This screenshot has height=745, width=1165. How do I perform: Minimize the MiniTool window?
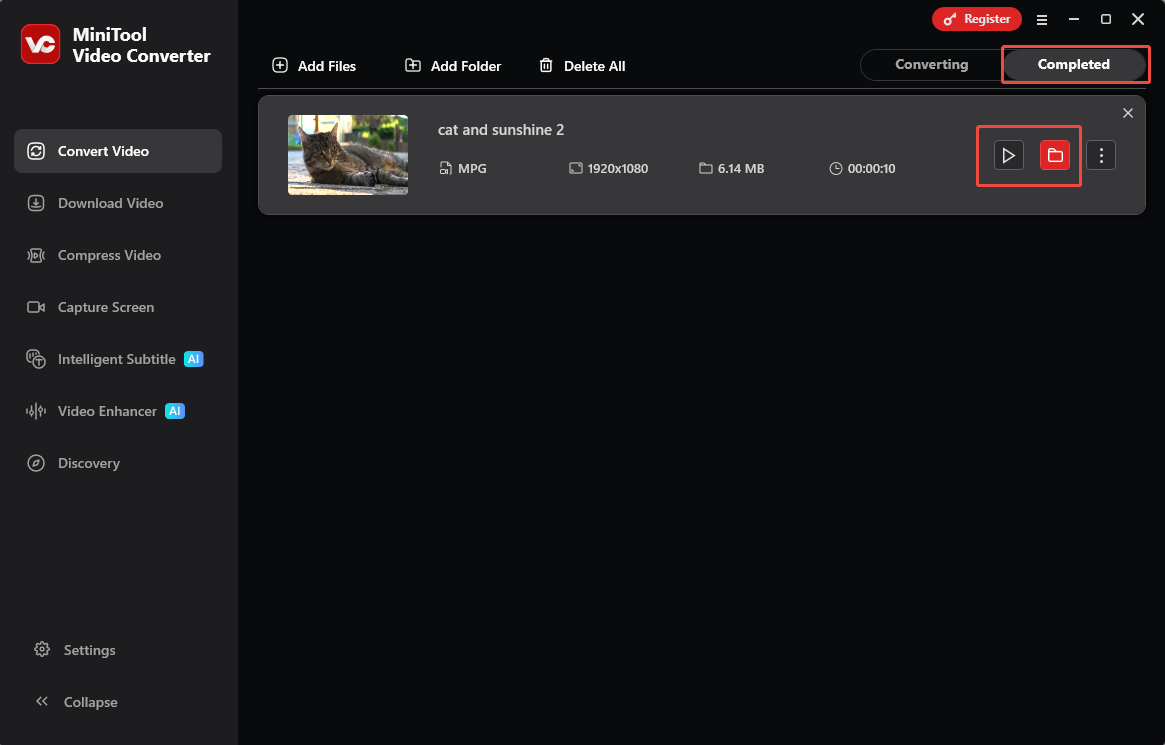coord(1074,19)
